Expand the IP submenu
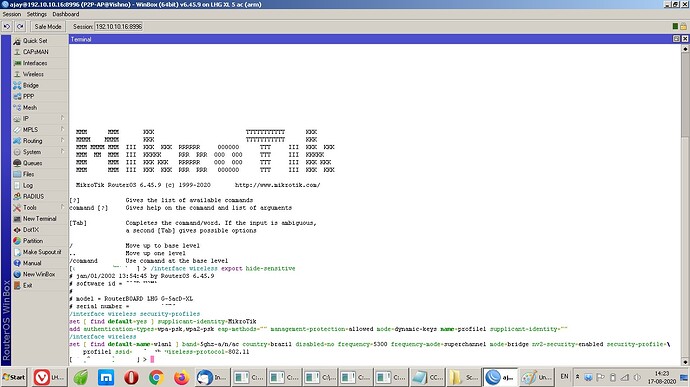 coord(62,118)
